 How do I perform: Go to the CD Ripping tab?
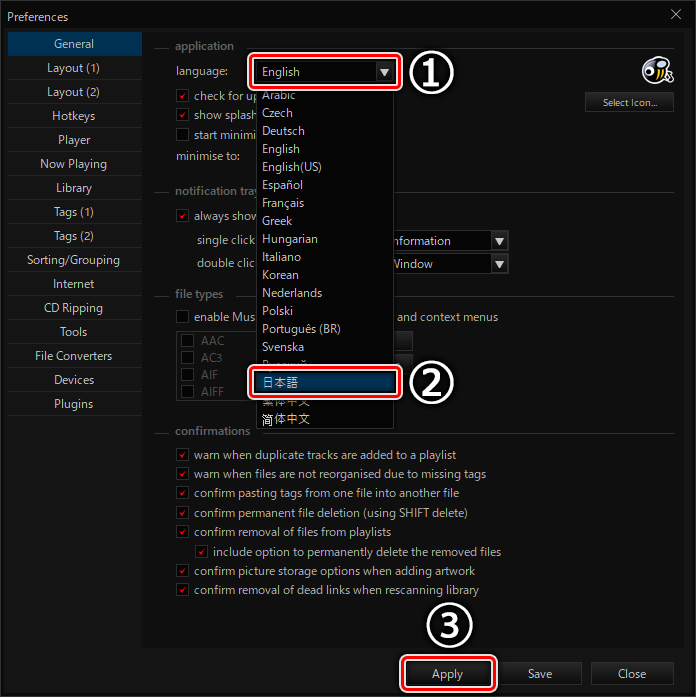click(74, 308)
